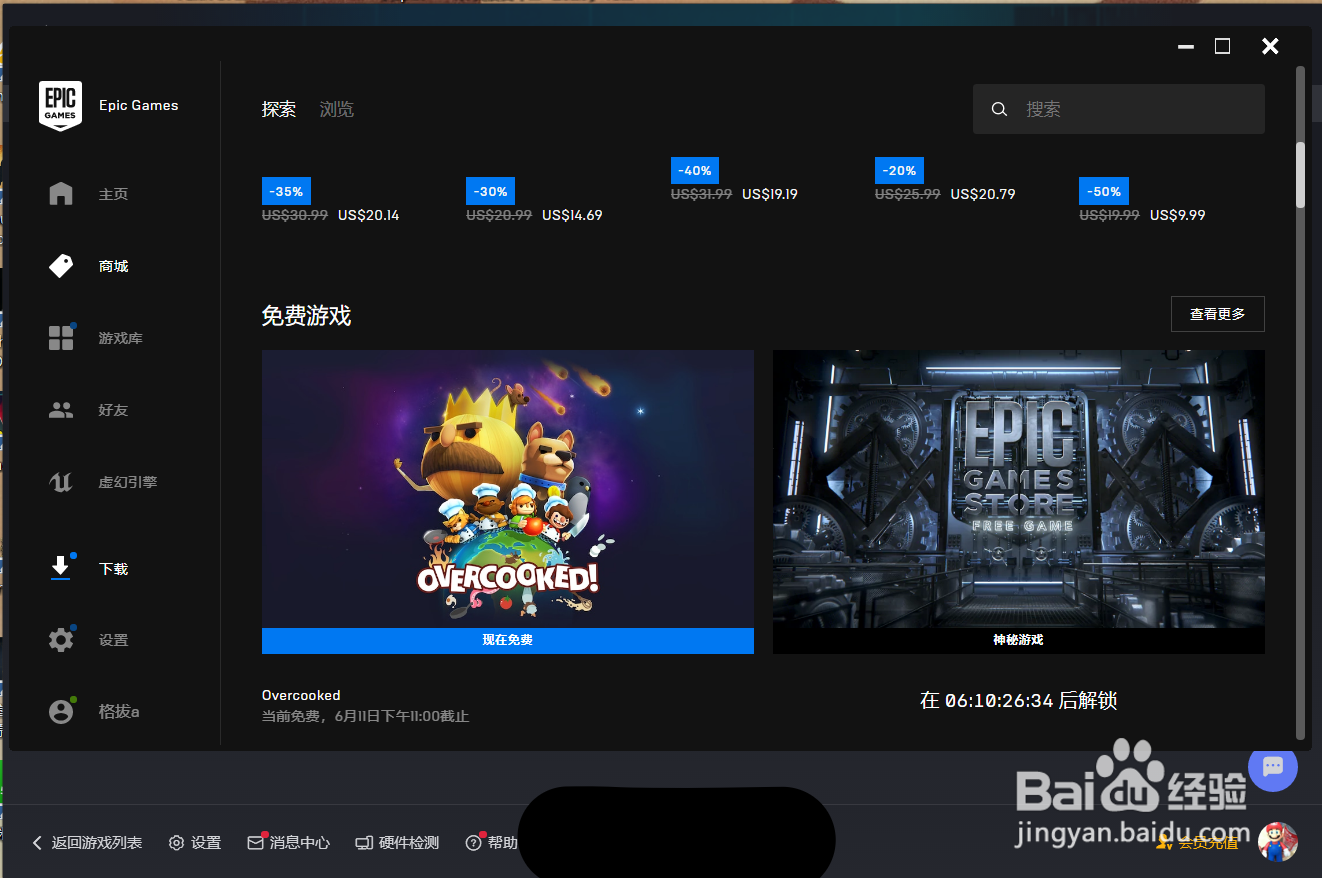The height and width of the screenshot is (878, 1322).
Task: Click the 虚幻引擎 sidebar label
Action: click(x=128, y=482)
